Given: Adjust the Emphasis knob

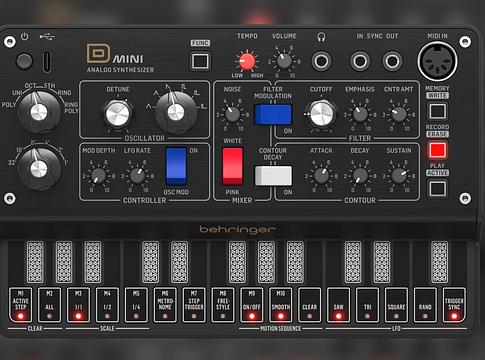Looking at the screenshot, I should tap(360, 114).
